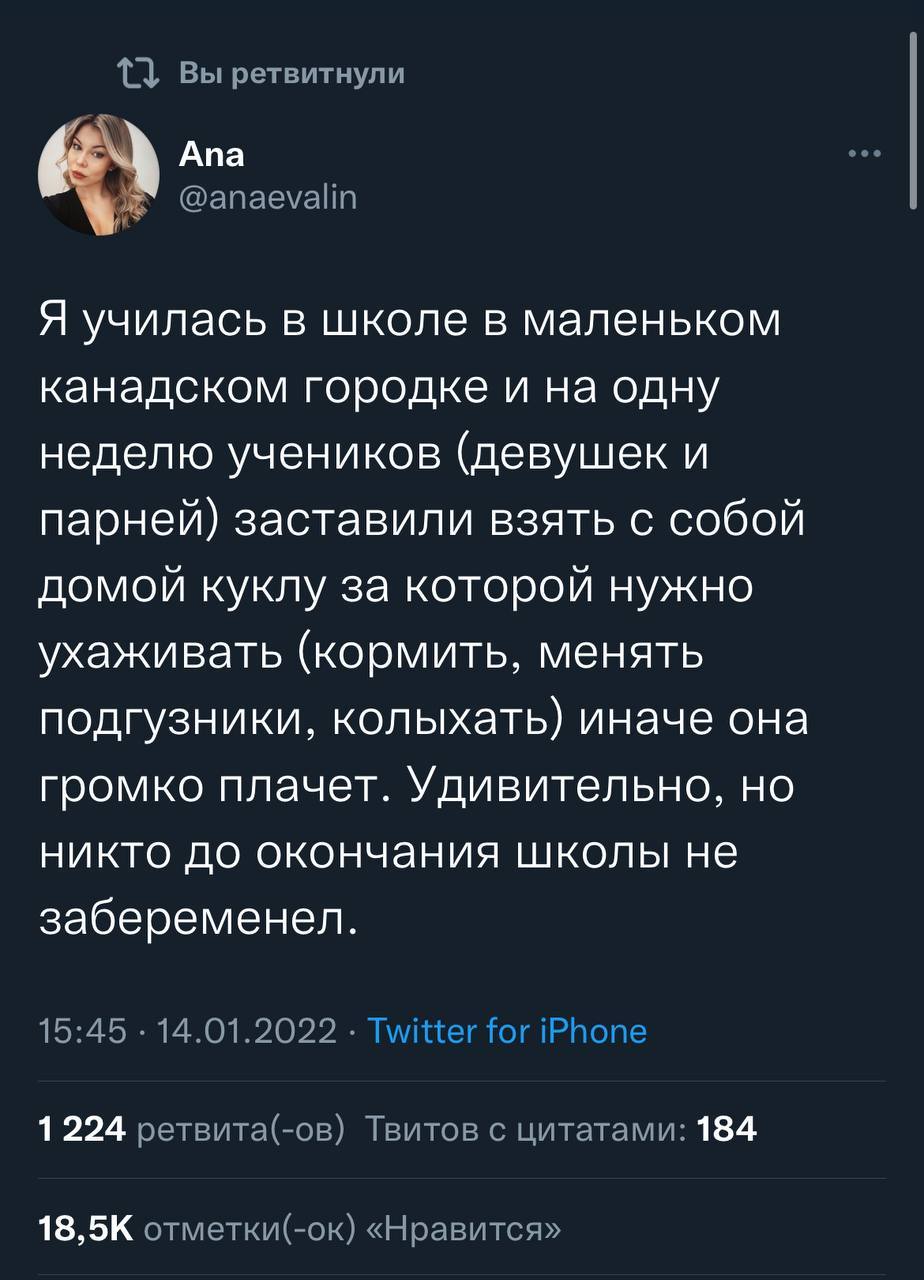Screen dimensions: 924x1280
Task: Click the tweet's last word "забеременел"
Action: coord(194,916)
